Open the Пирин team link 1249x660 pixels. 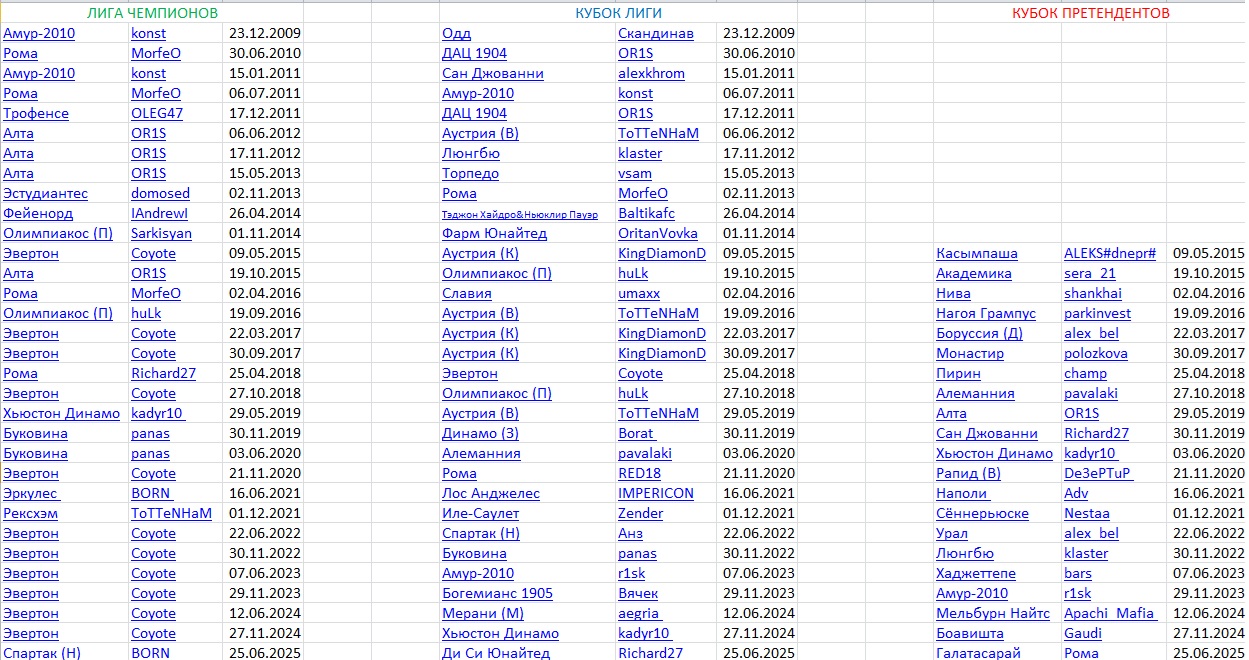(958, 373)
